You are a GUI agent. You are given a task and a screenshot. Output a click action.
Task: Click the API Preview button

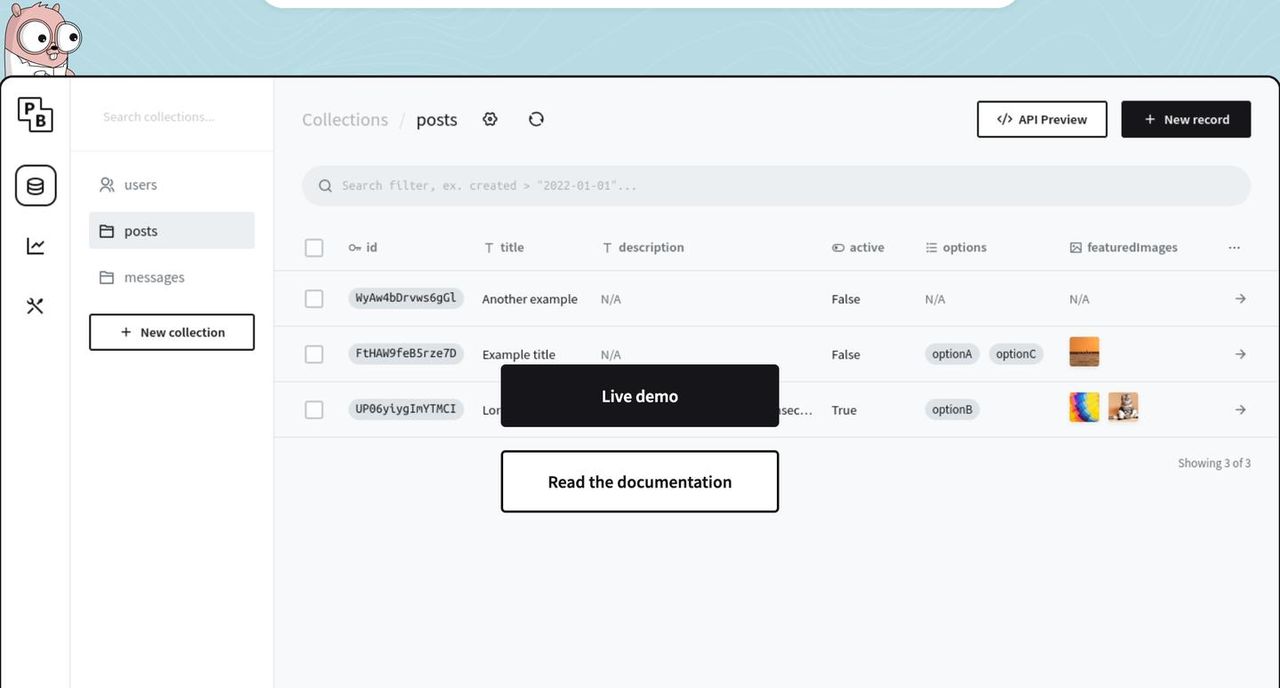tap(1042, 119)
